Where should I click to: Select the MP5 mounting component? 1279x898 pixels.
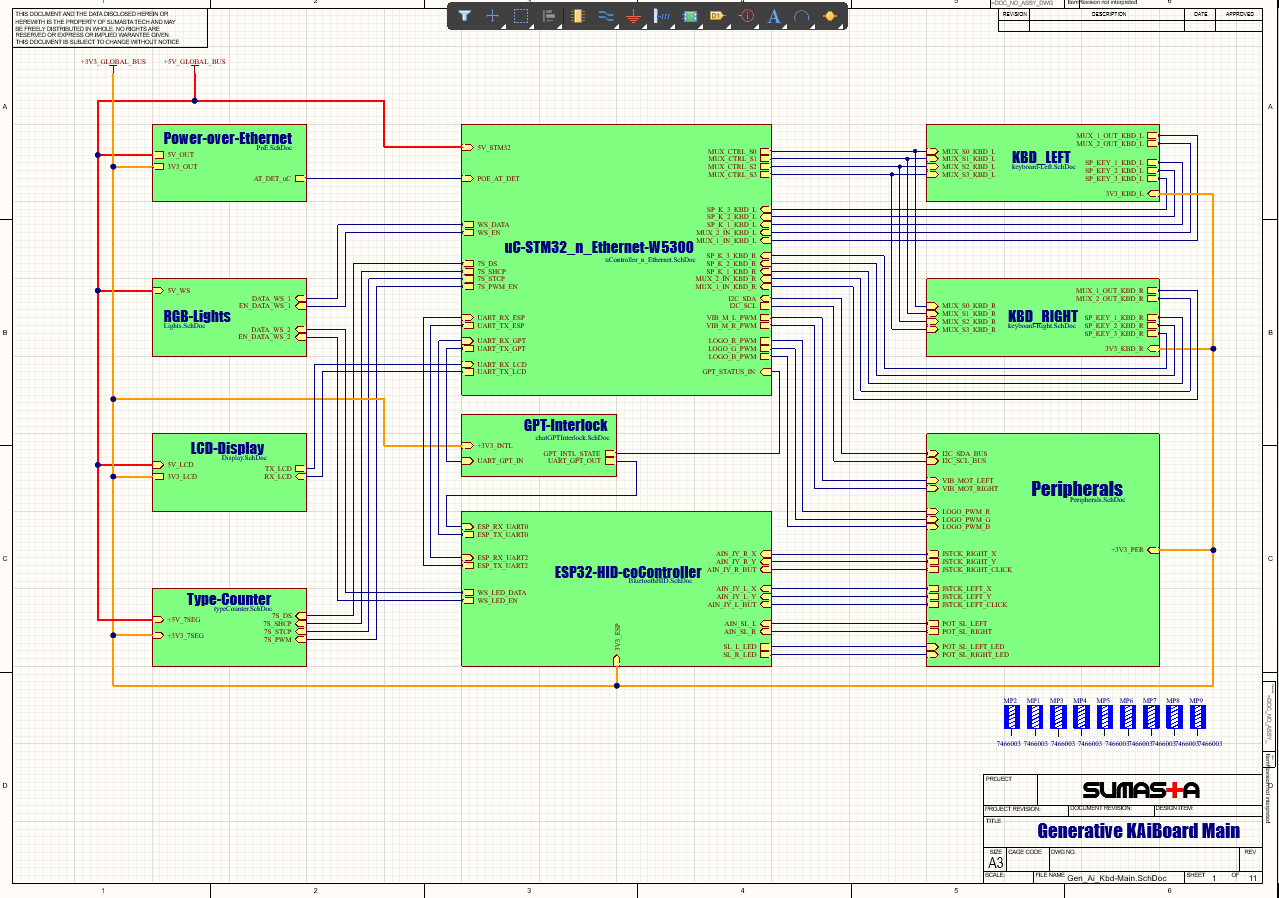pyautogui.click(x=1103, y=717)
